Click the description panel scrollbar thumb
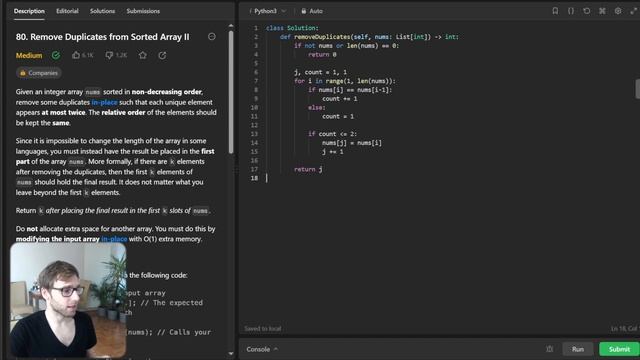The image size is (640, 360). [x=231, y=93]
